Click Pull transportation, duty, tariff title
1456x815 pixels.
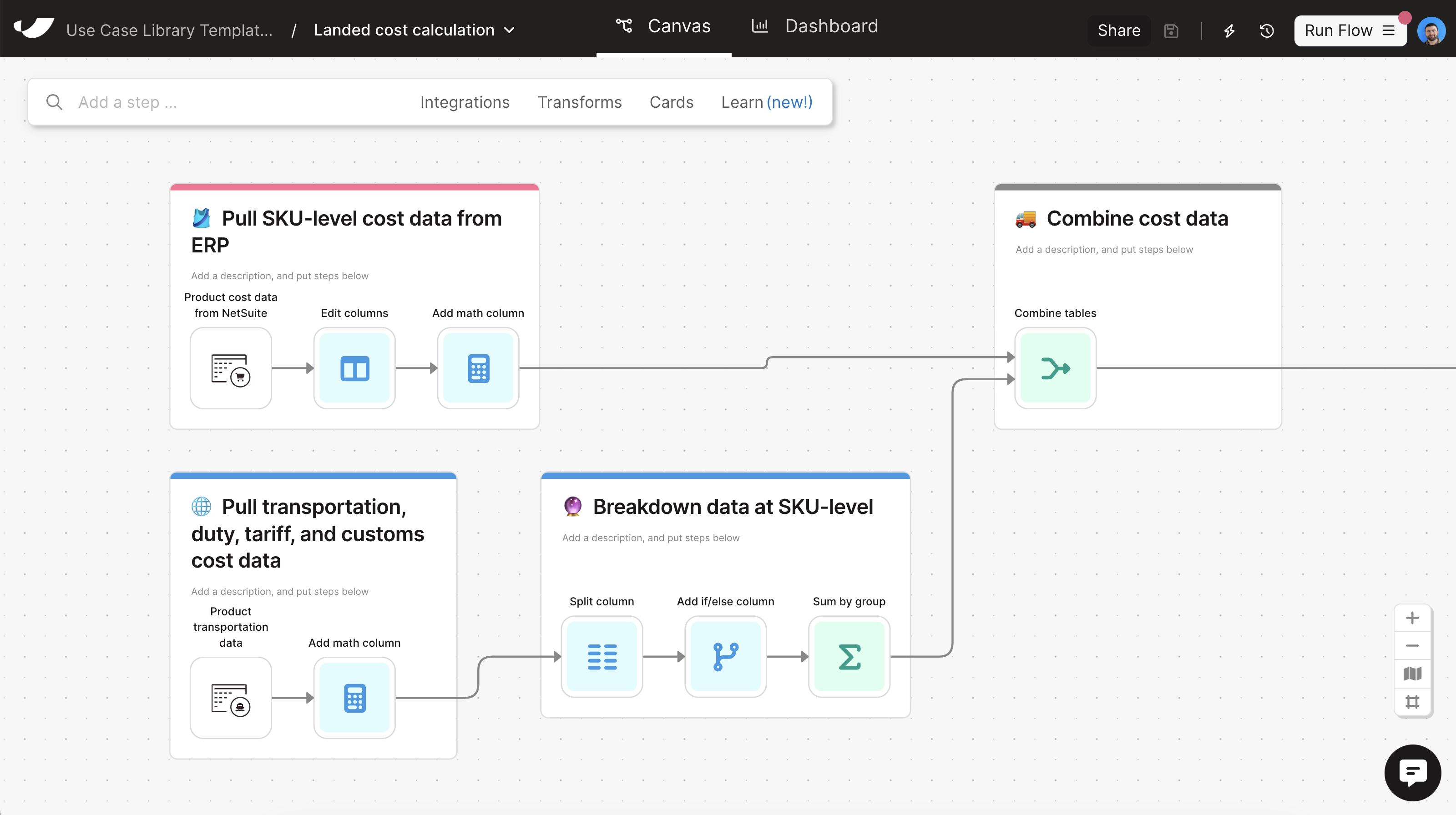[308, 534]
